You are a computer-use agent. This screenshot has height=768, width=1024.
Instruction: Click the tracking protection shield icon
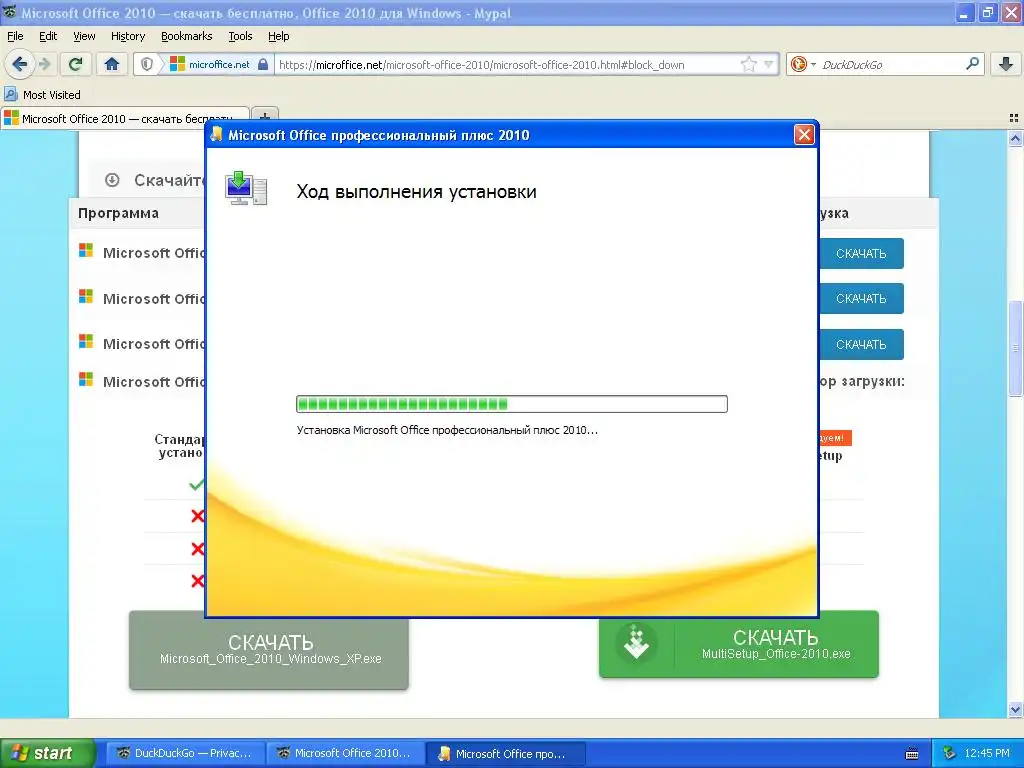click(147, 64)
